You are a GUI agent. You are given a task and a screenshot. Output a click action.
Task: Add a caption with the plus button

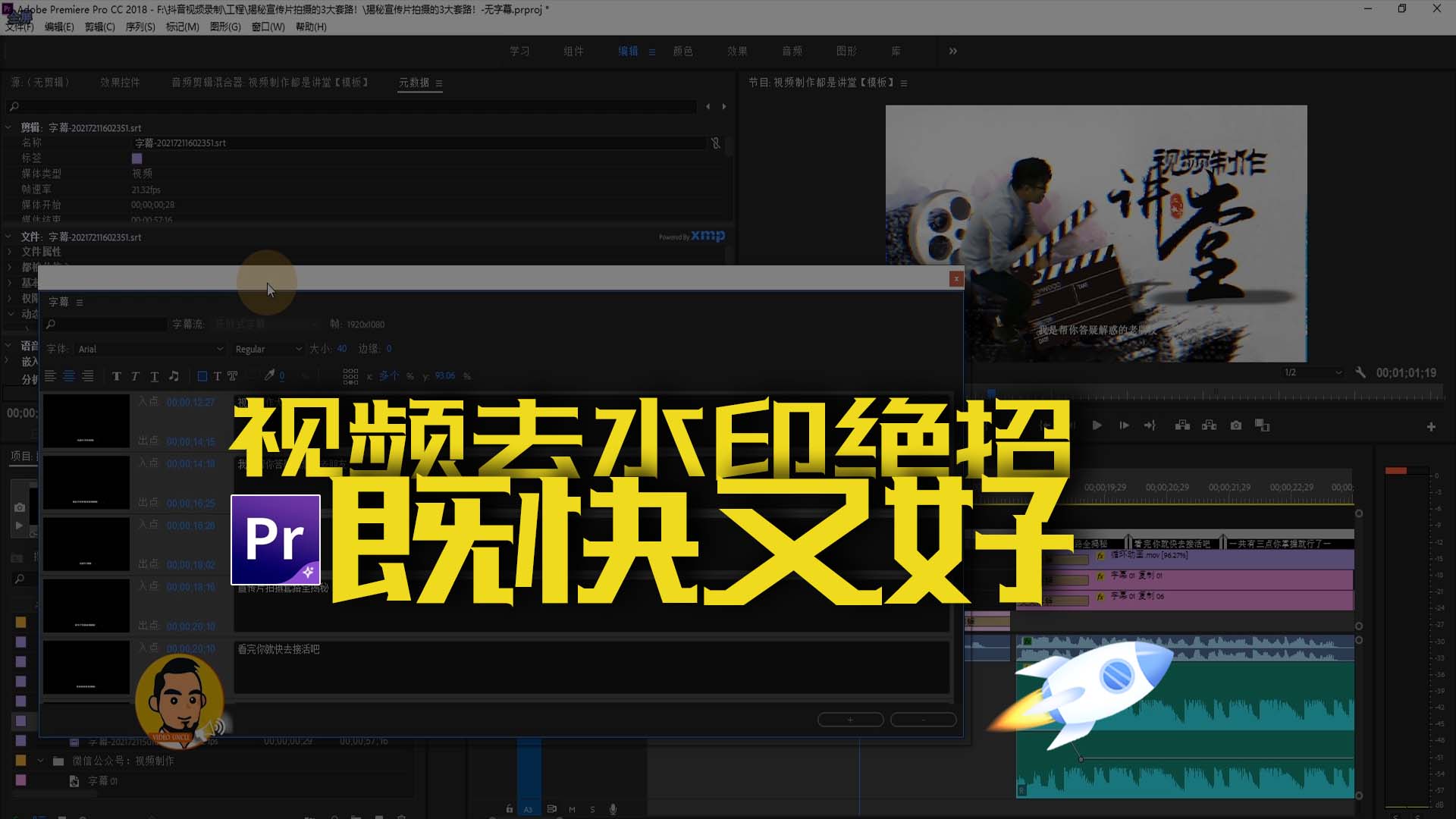click(x=850, y=719)
